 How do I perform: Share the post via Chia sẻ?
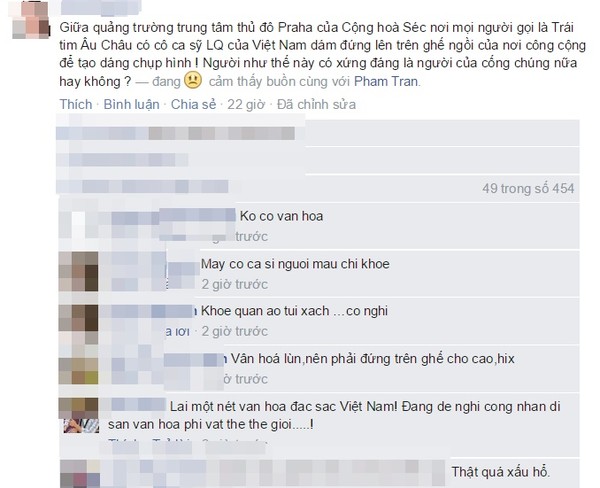click(x=193, y=104)
